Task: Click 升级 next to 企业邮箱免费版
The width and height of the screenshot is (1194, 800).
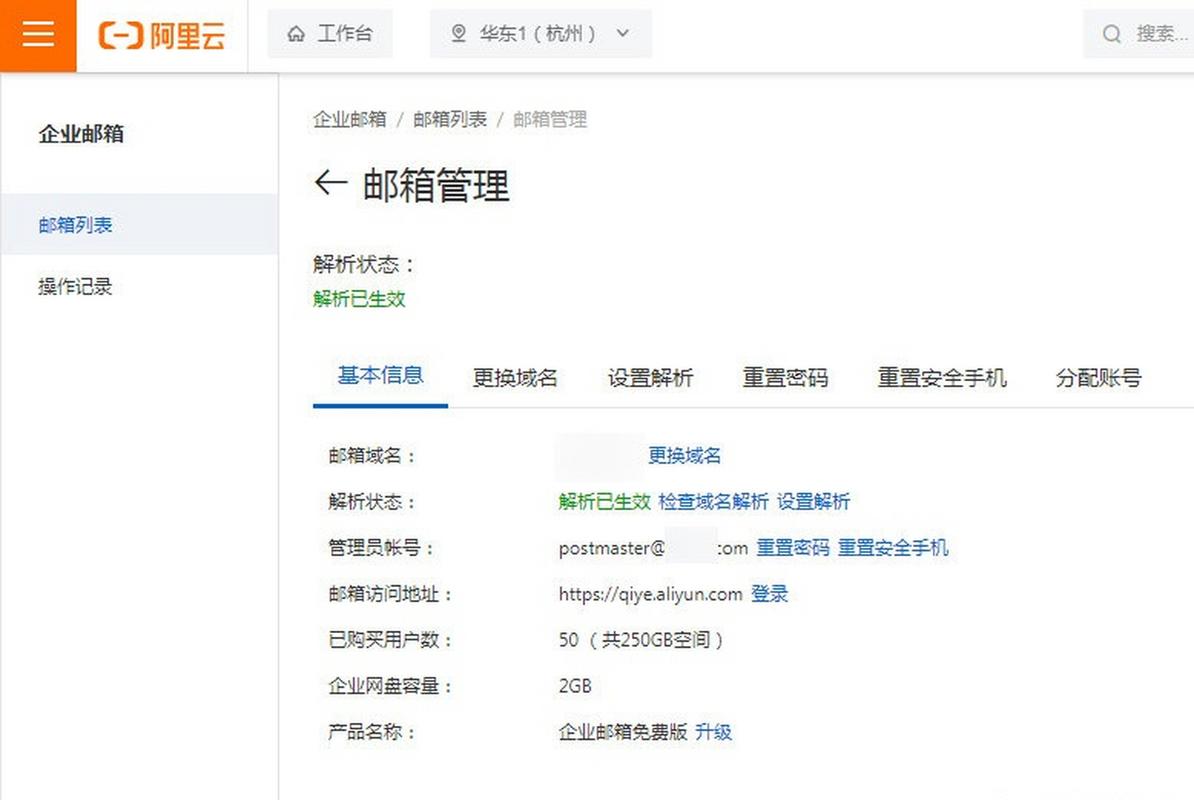Action: 713,732
